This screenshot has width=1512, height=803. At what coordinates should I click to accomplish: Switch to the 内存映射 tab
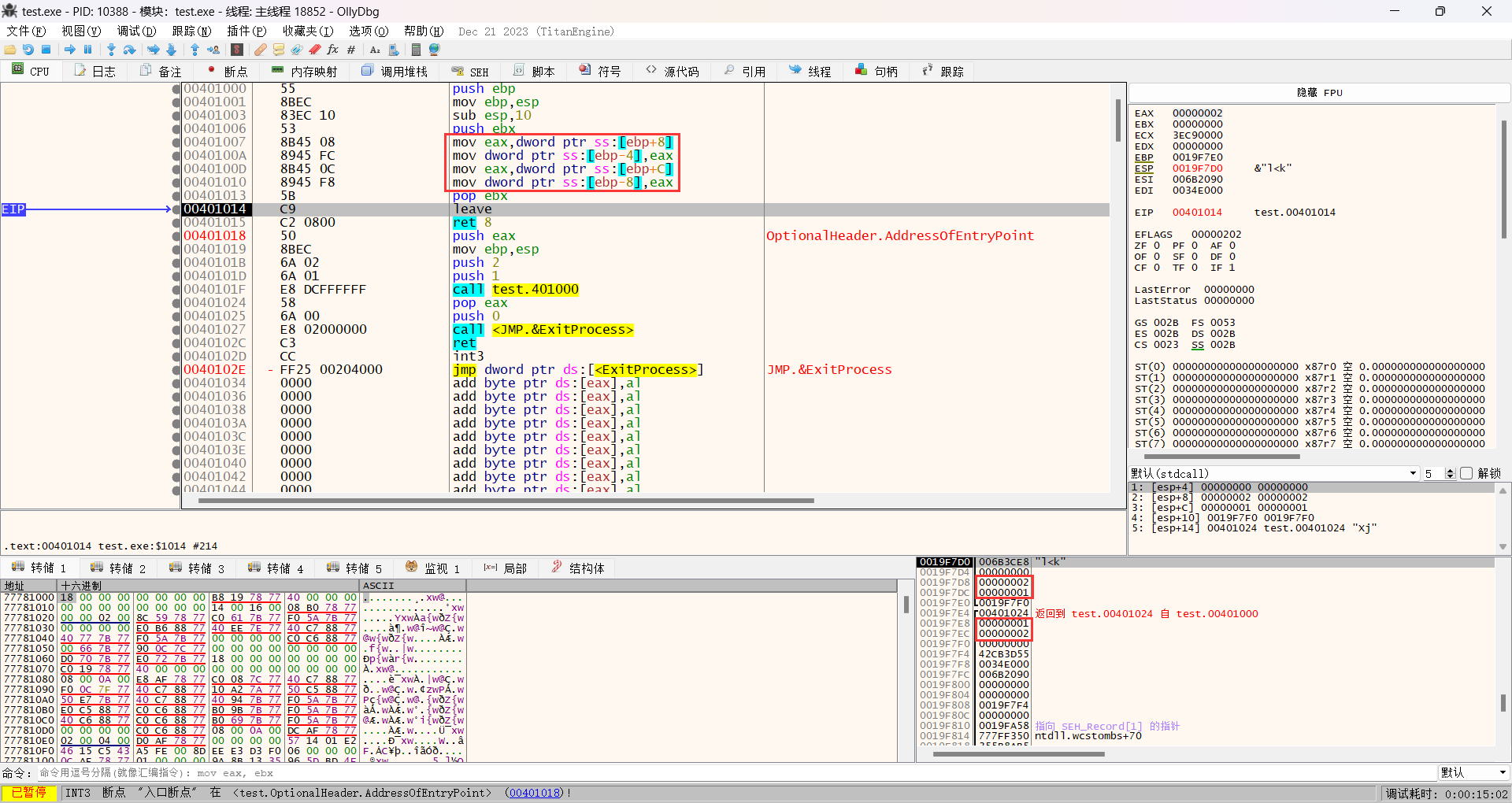[x=305, y=71]
